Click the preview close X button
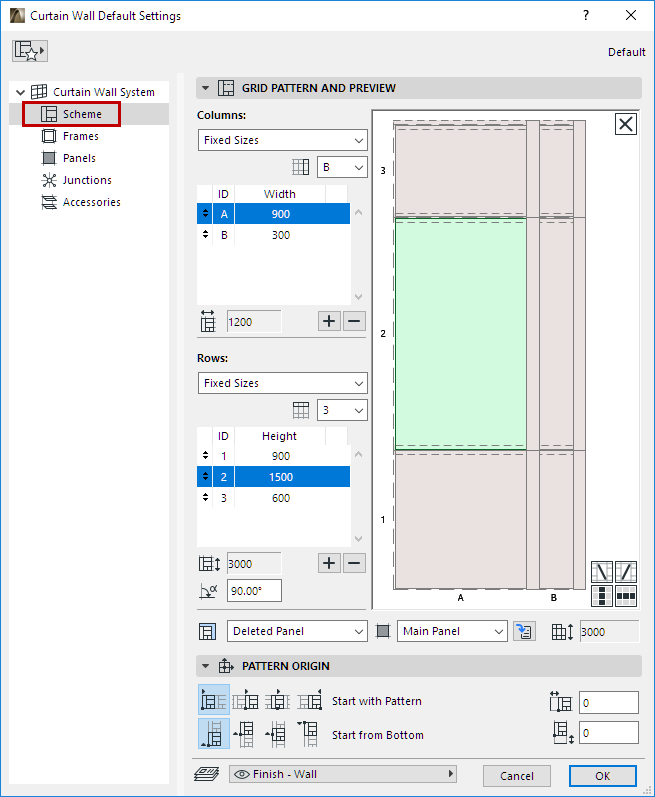This screenshot has height=797, width=655. point(626,124)
